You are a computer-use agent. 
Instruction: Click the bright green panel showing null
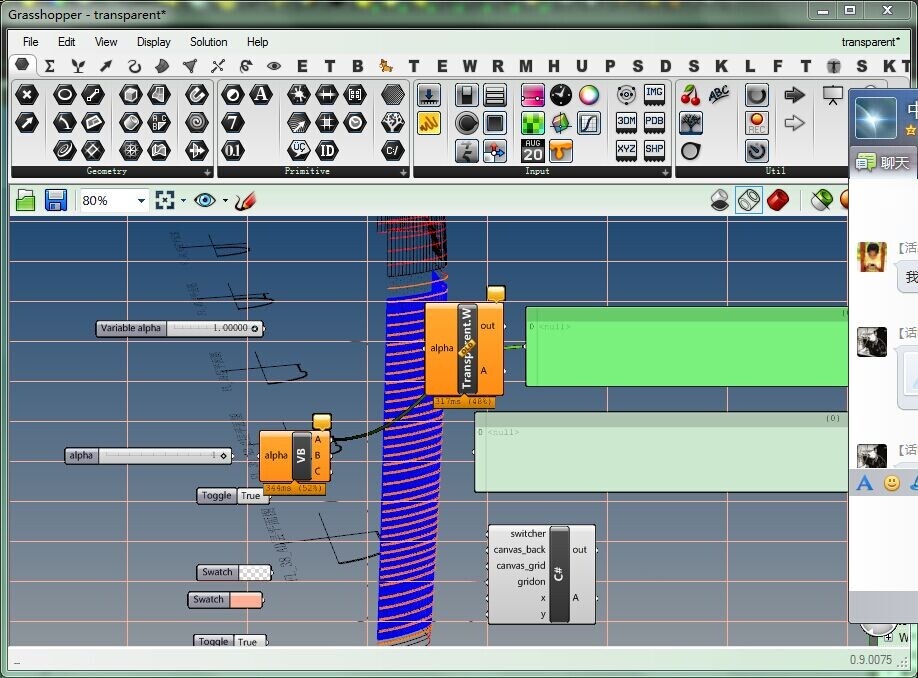[687, 347]
